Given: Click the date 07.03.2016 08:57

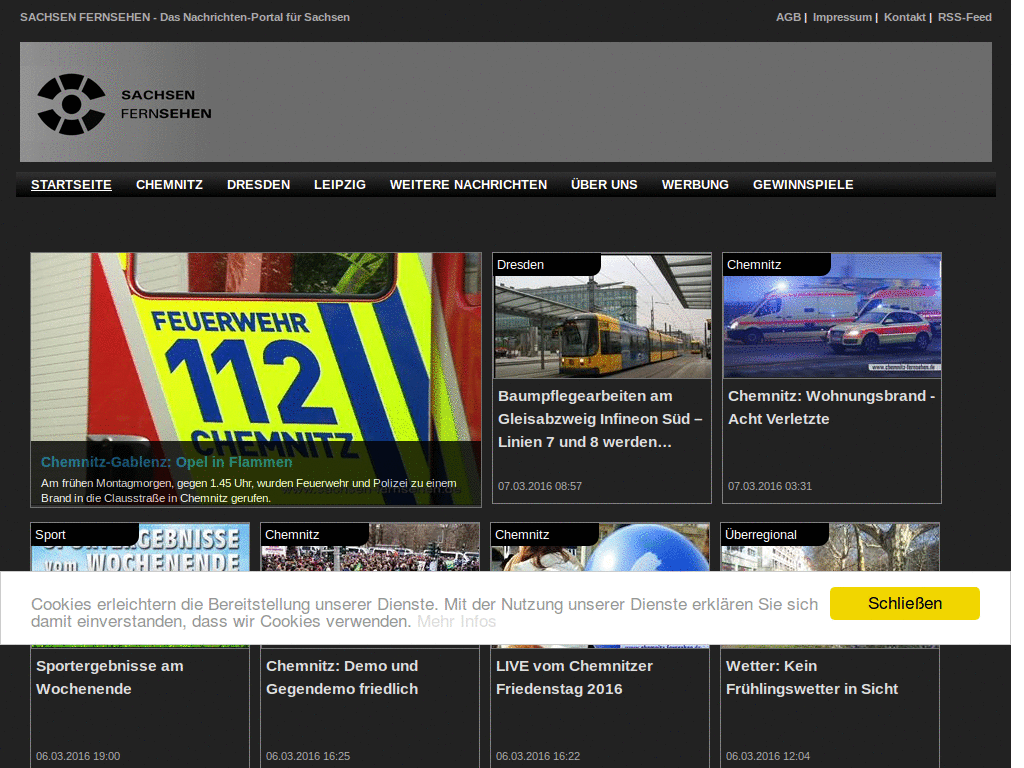Looking at the screenshot, I should point(539,486).
